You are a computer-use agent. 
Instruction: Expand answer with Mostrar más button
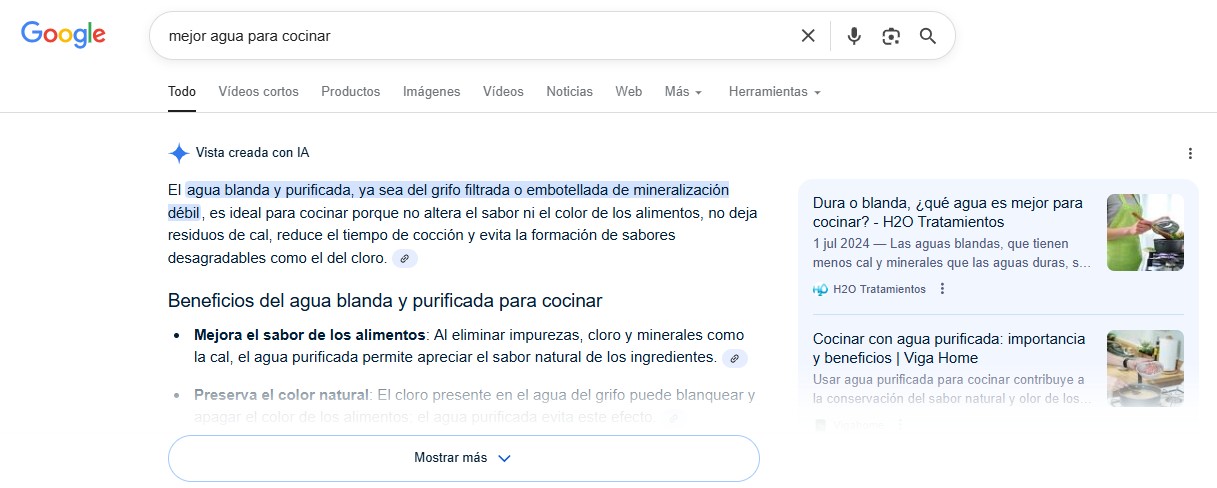[464, 458]
